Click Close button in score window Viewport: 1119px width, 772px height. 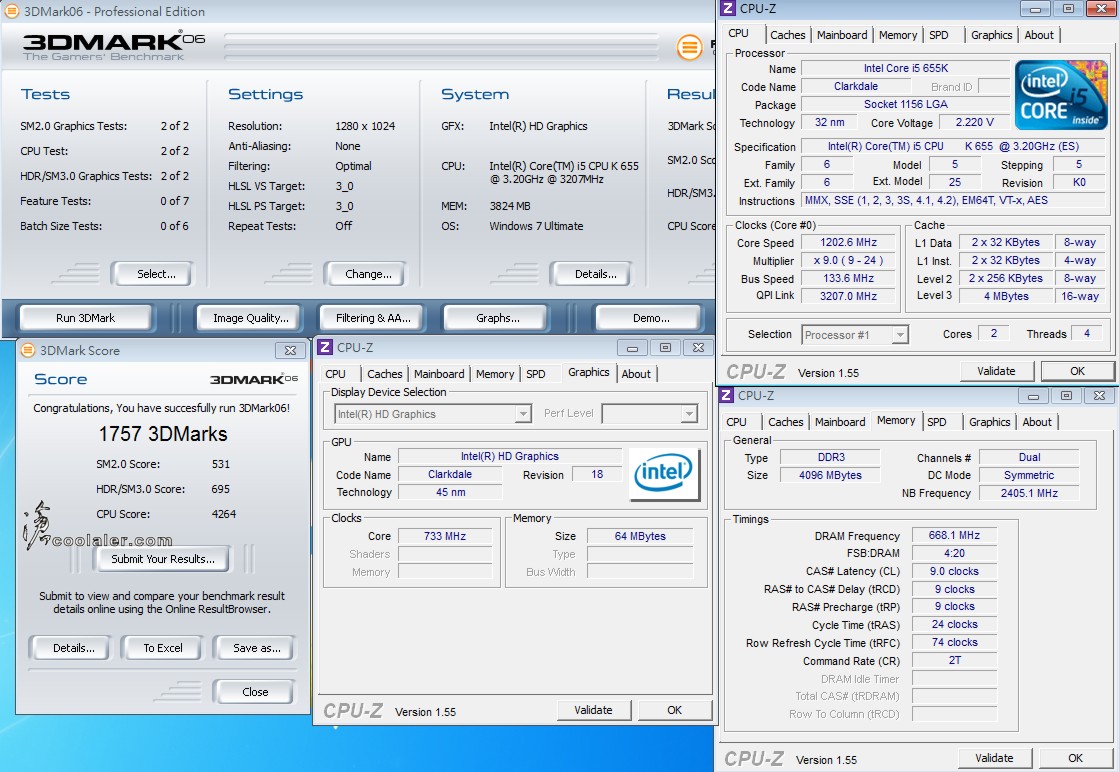coord(253,692)
